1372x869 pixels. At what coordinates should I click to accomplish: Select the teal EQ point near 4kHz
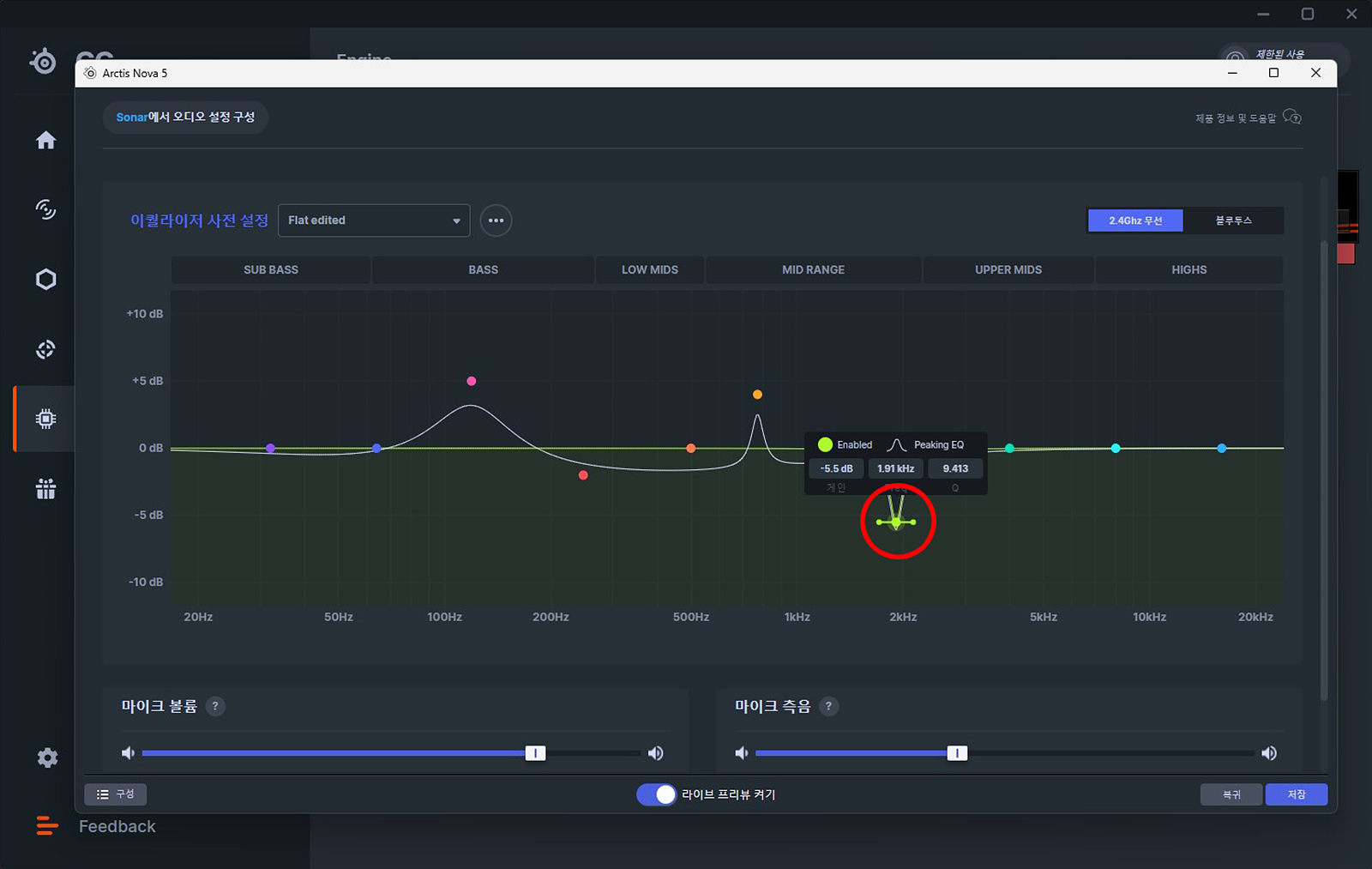click(1009, 449)
